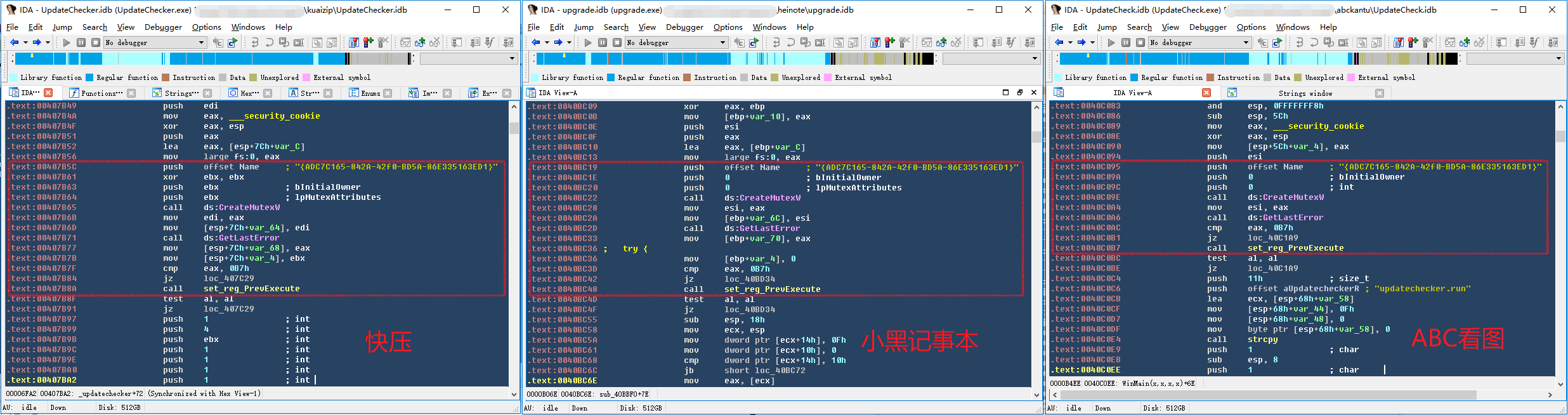Click the start process play icon in upgrade.idb window
Screen dimensions: 1568x415
[588, 43]
